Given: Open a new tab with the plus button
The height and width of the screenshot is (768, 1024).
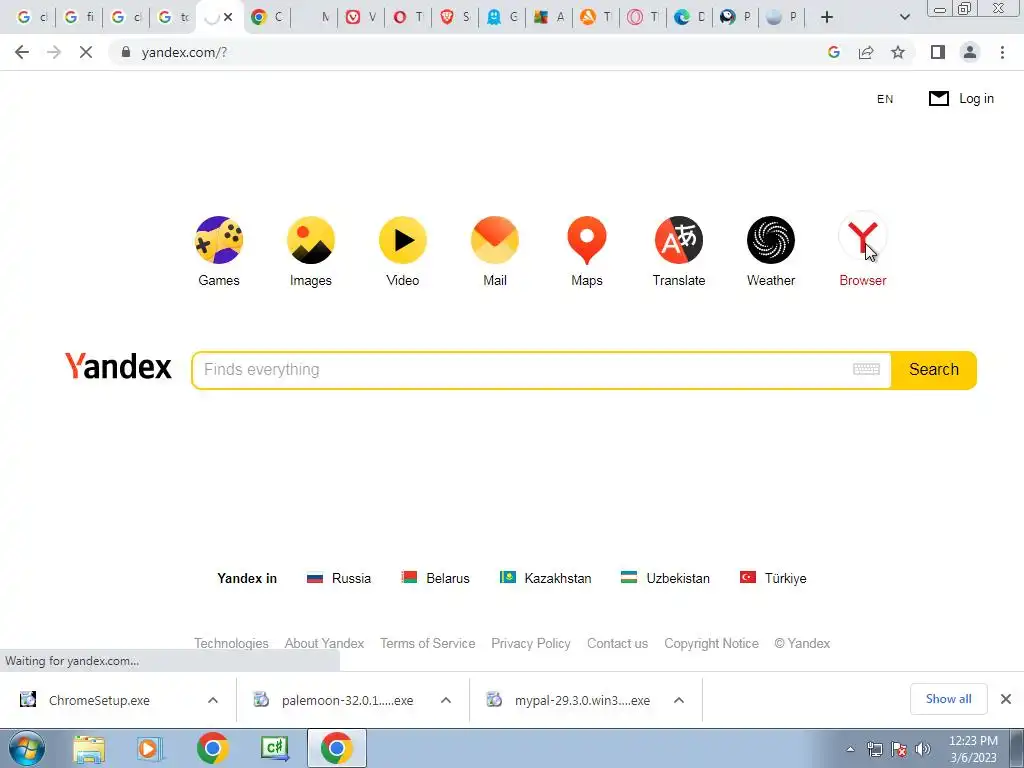Looking at the screenshot, I should (x=827, y=17).
